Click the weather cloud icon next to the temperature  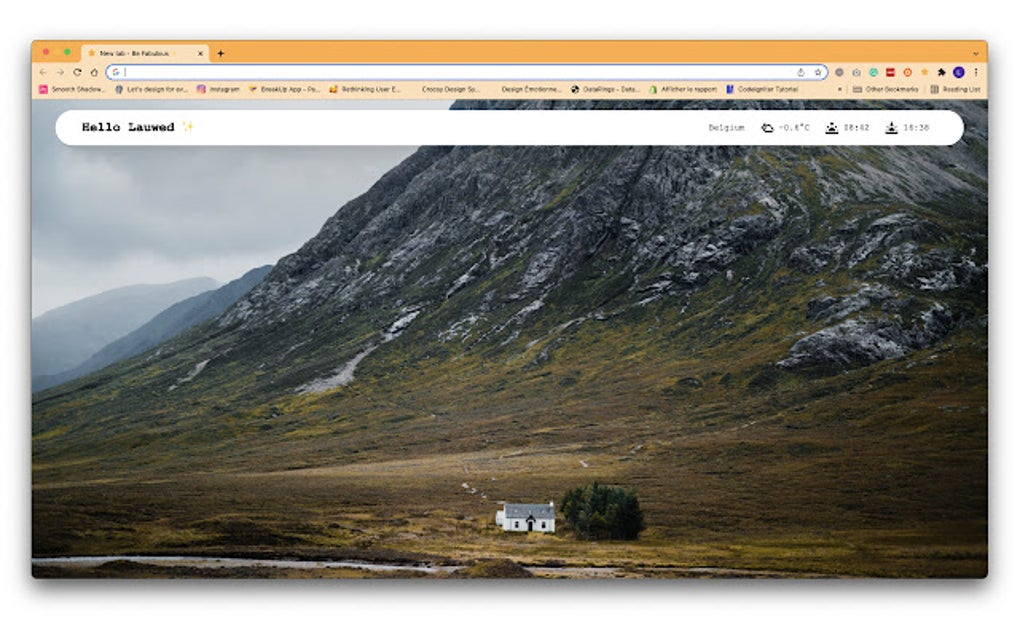tap(766, 127)
